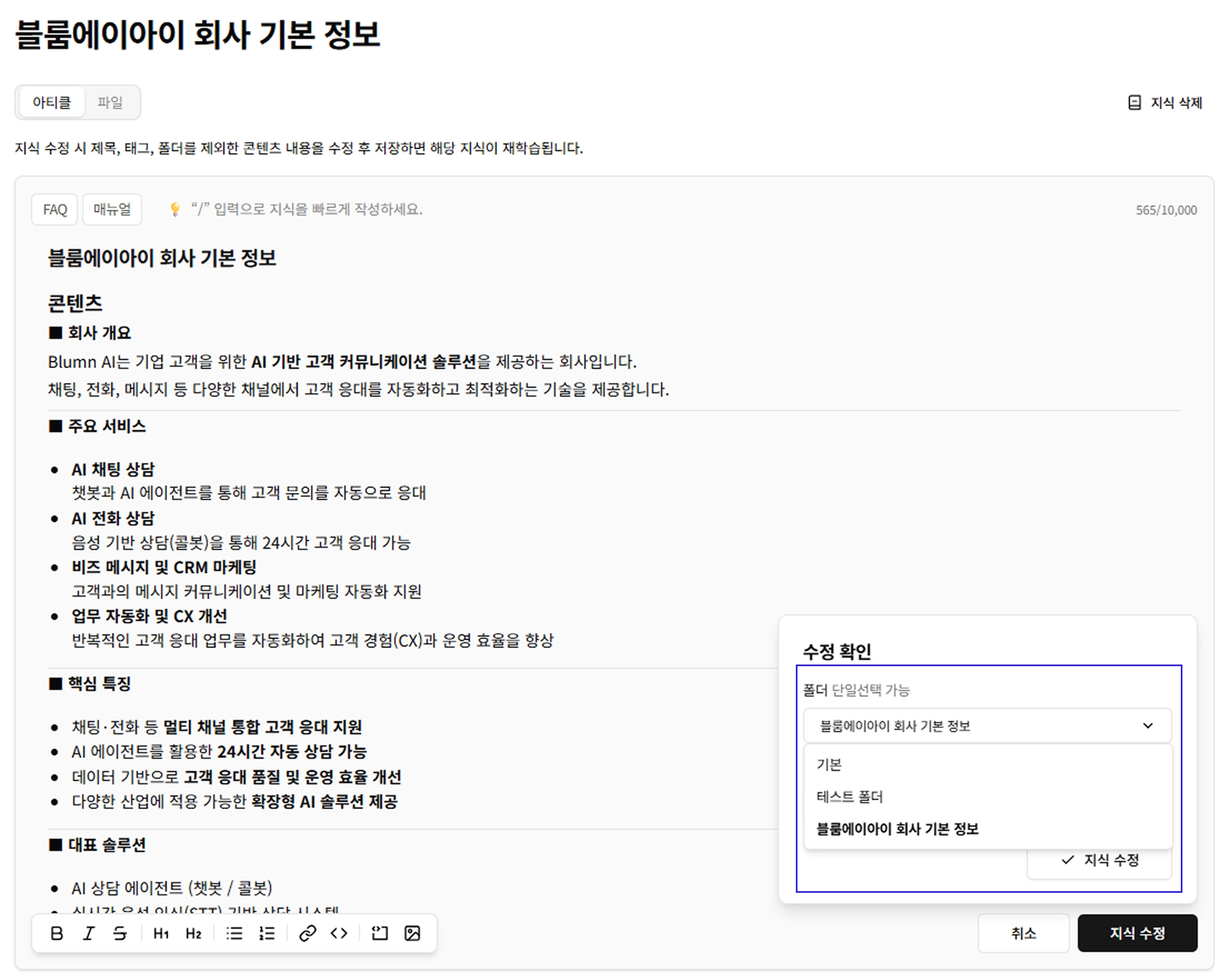The height and width of the screenshot is (980, 1219).
Task: Click the 반복적인 고객 응대 업무 description line
Action: pos(312,640)
